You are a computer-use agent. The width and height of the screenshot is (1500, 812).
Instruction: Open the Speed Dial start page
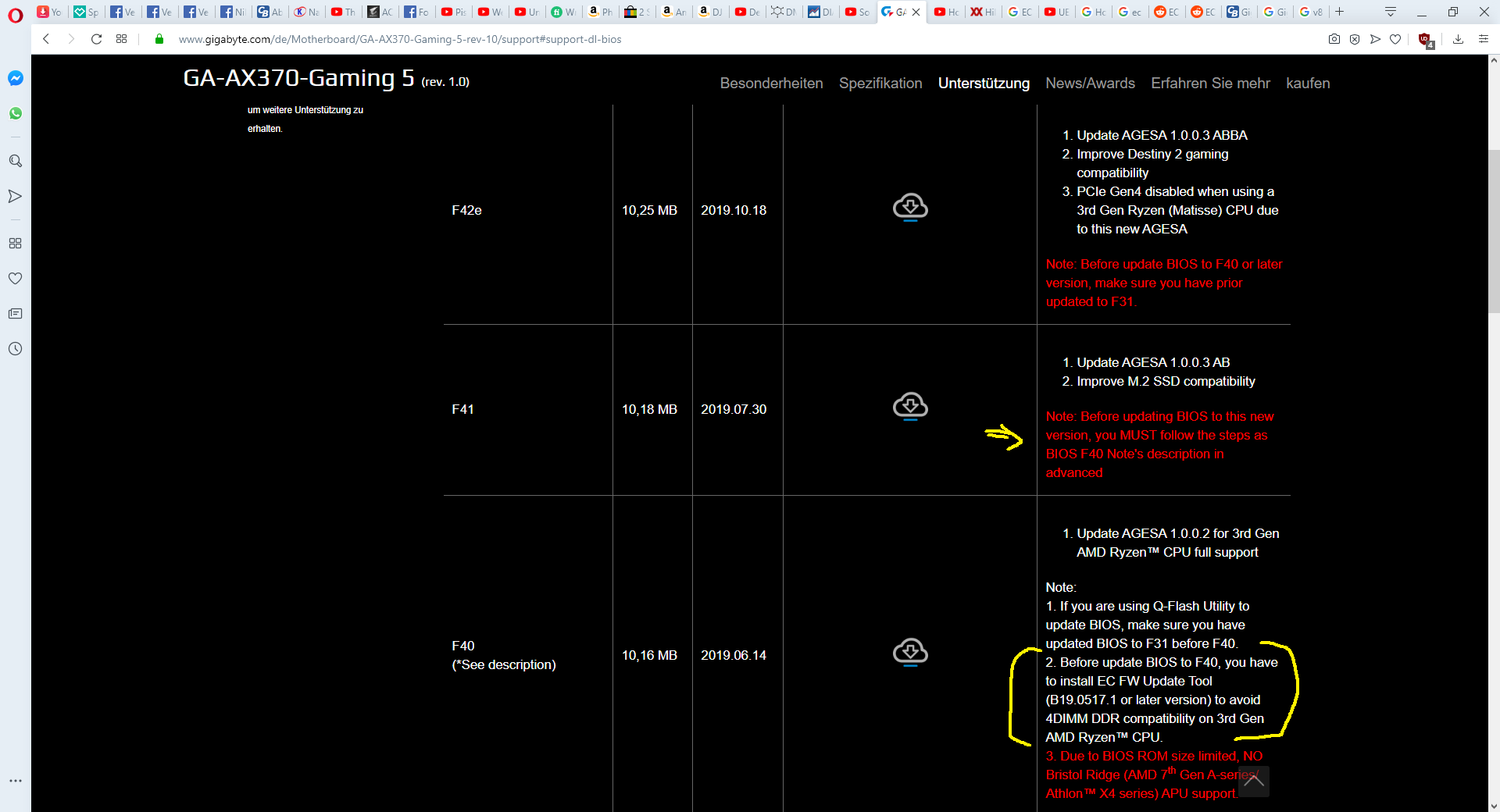(x=121, y=39)
